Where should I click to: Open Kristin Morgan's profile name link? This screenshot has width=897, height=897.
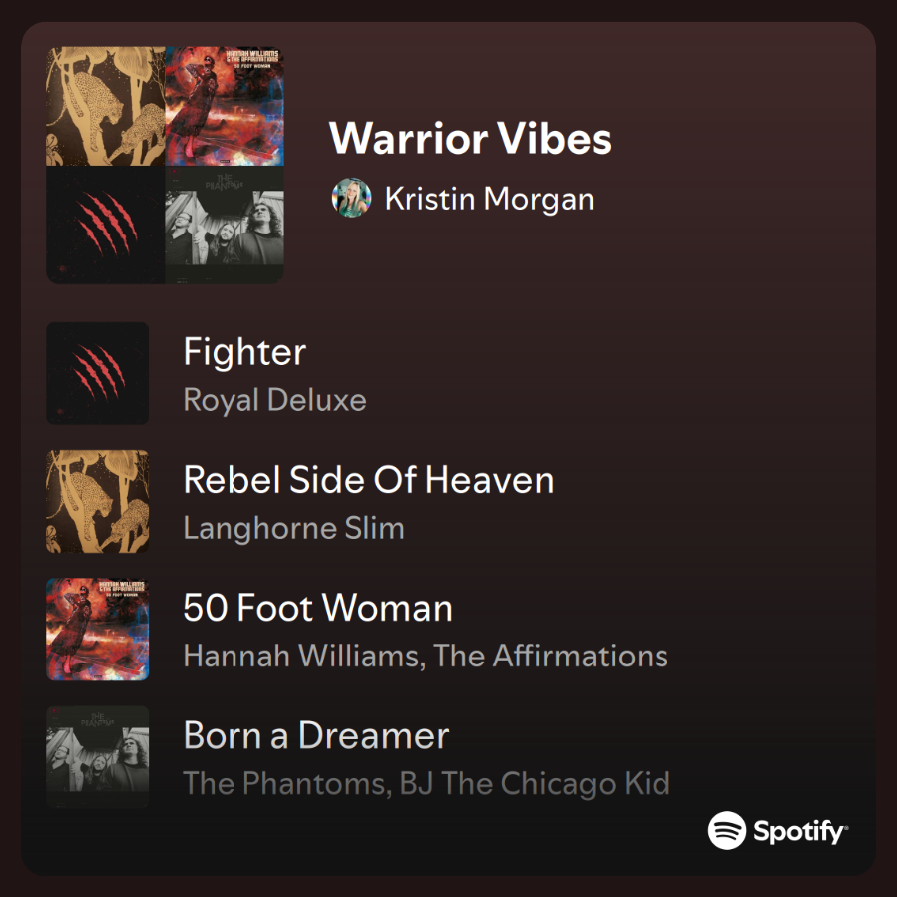point(490,200)
